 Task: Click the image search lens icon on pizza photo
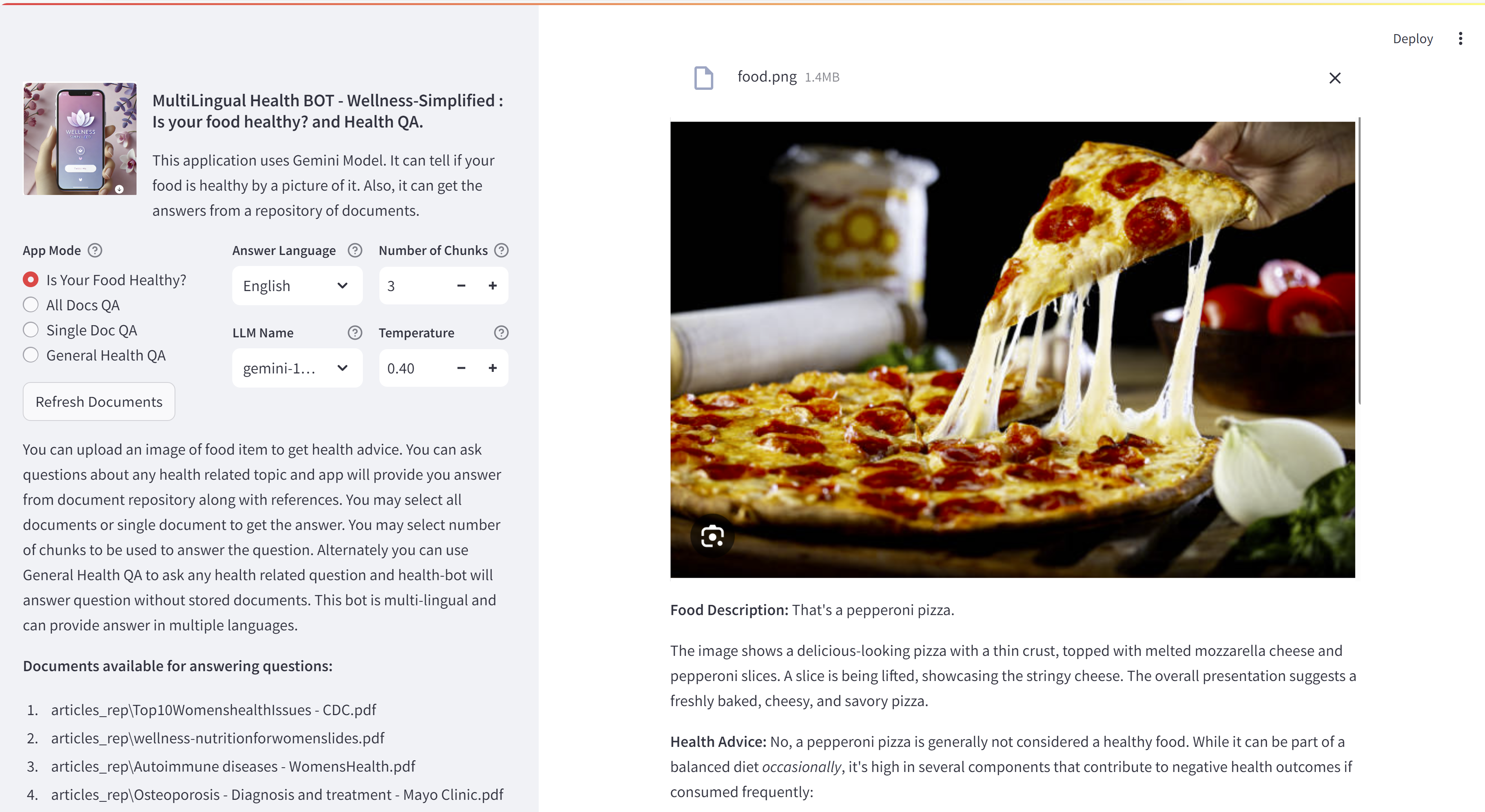712,537
